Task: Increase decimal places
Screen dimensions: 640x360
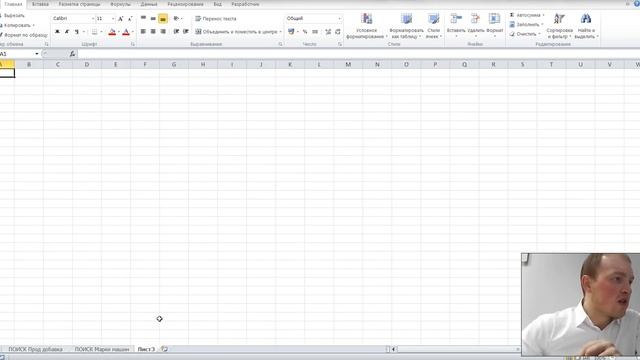Action: click(328, 32)
